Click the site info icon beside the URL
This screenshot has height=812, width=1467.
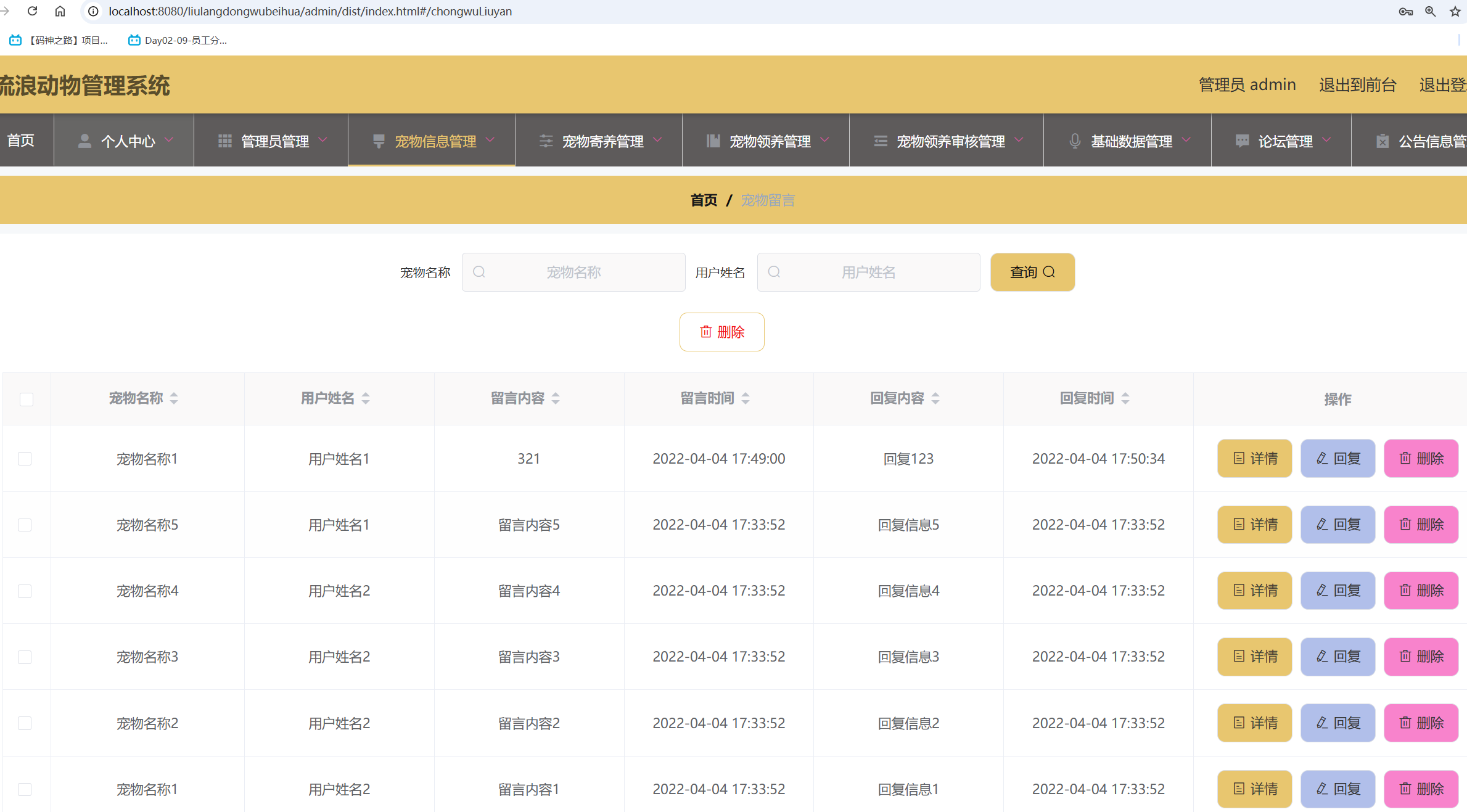tap(93, 11)
